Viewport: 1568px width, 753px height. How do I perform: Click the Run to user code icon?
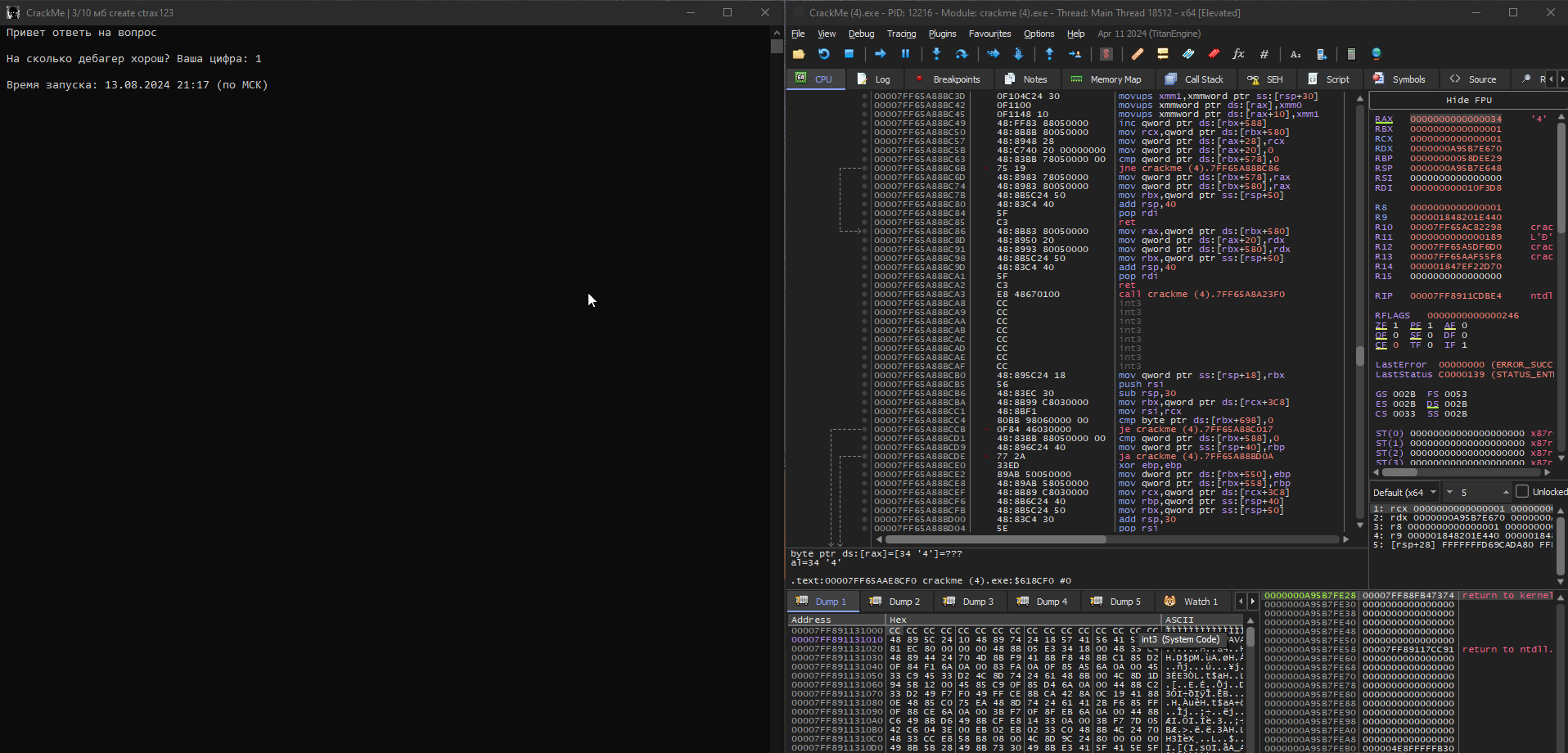(1075, 54)
